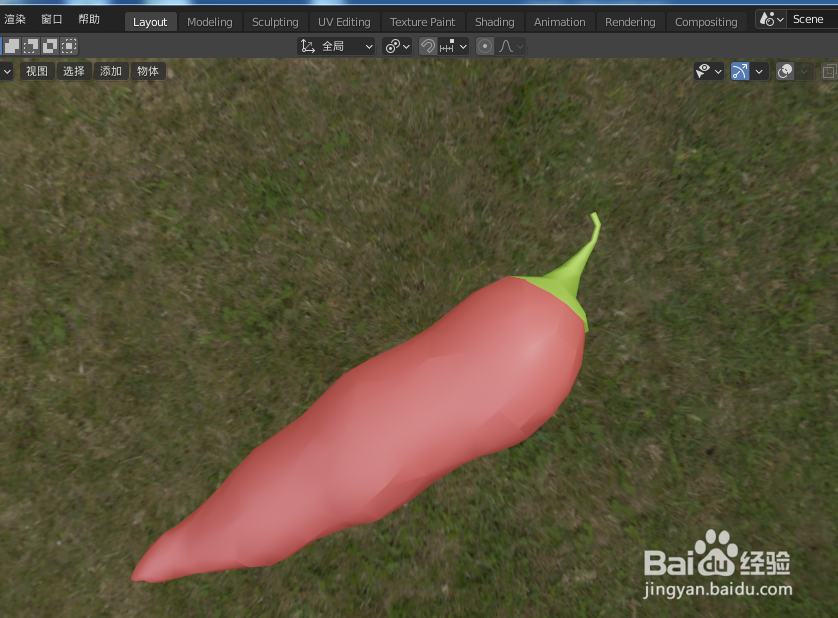Open the 渲染 menu

(14, 17)
